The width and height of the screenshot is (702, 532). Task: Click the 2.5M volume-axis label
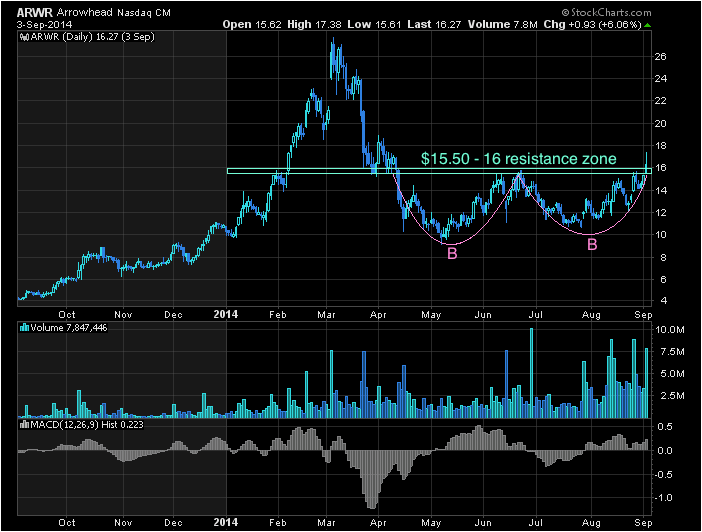click(x=672, y=396)
